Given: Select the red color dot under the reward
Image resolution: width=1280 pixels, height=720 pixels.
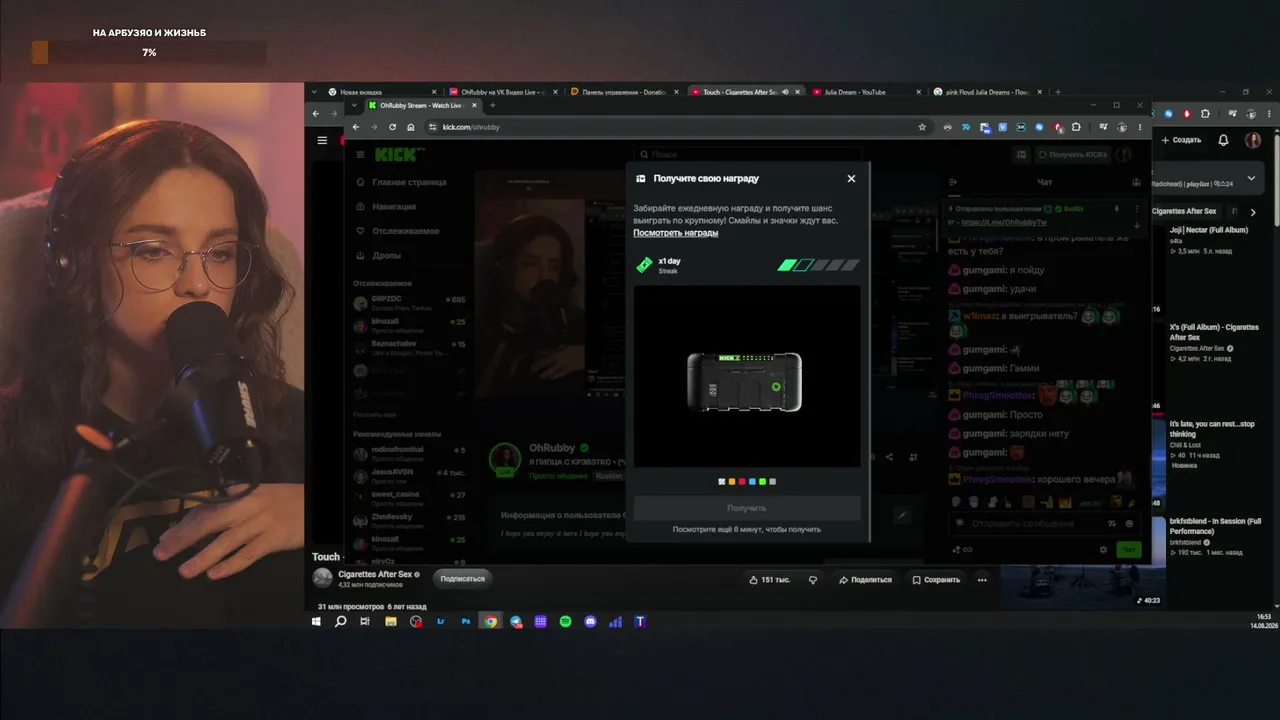Looking at the screenshot, I should pyautogui.click(x=742, y=482).
